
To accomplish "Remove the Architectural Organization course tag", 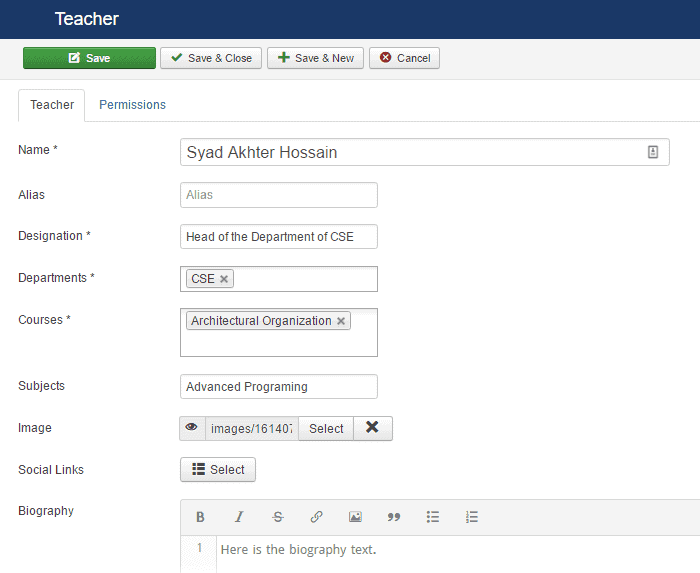I will click(x=341, y=321).
